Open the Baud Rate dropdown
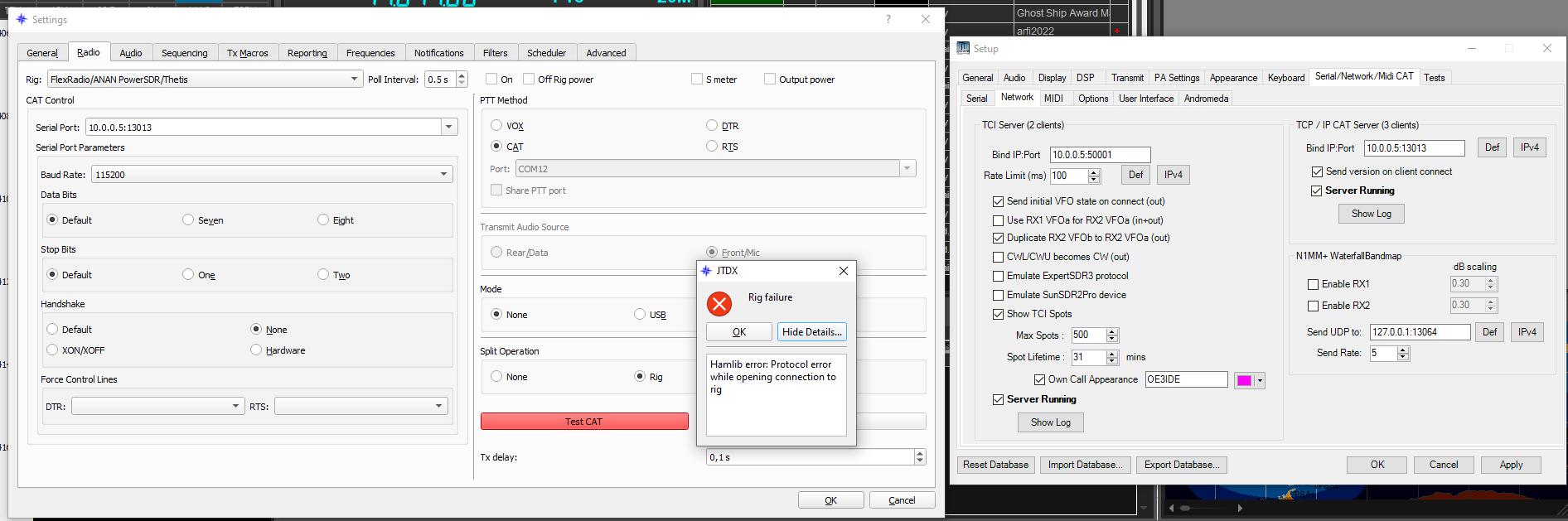This screenshot has height=521, width=1568. tap(443, 175)
